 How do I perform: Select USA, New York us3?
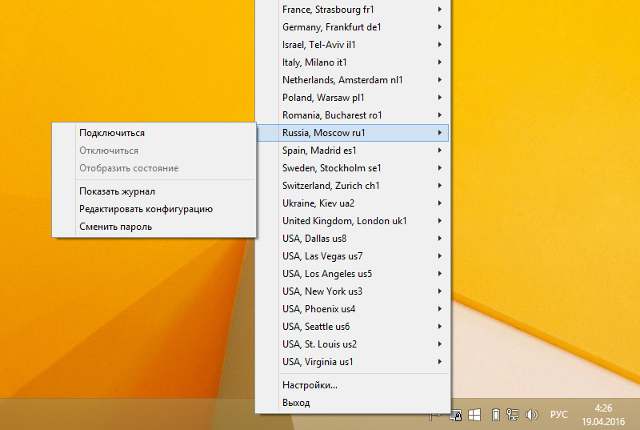point(353,291)
